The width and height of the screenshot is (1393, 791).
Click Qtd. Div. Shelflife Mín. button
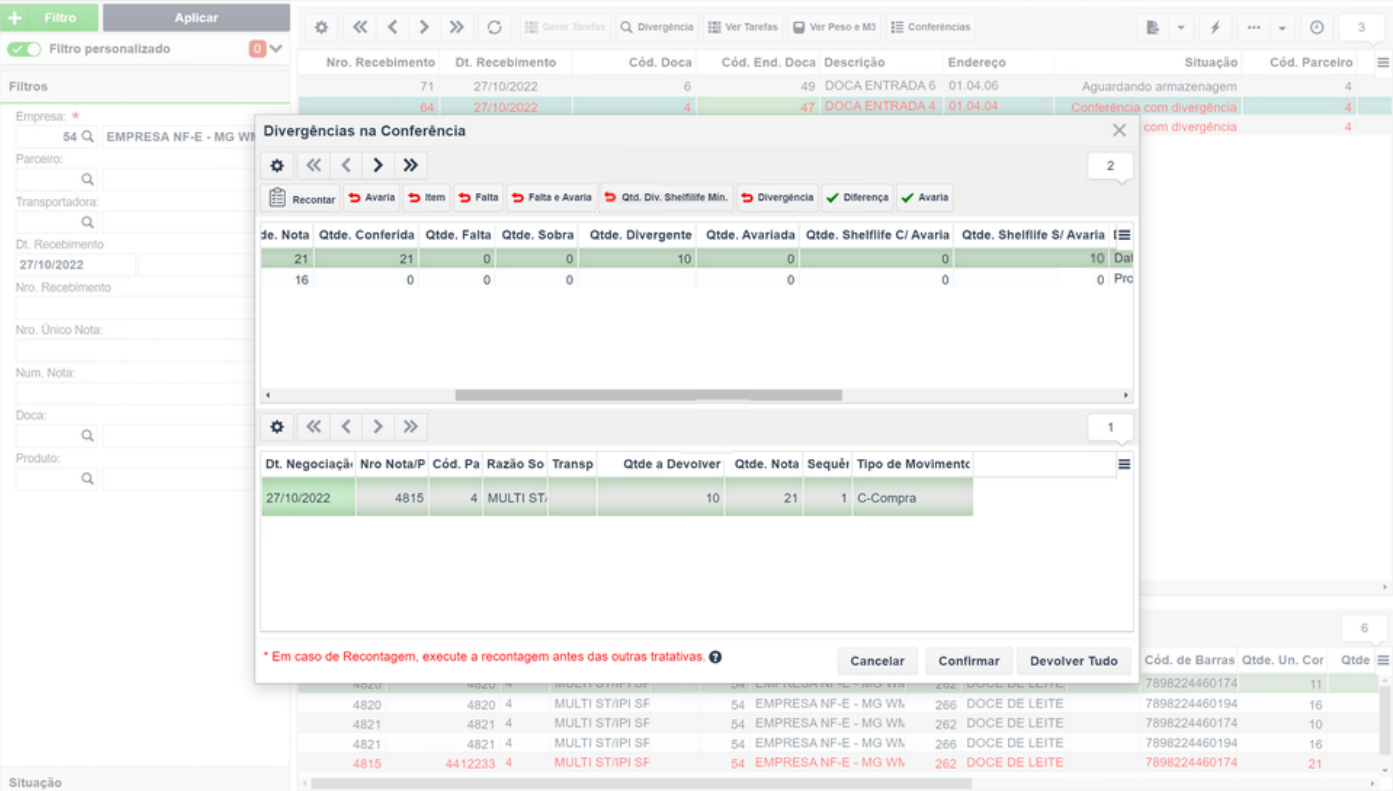(666, 198)
